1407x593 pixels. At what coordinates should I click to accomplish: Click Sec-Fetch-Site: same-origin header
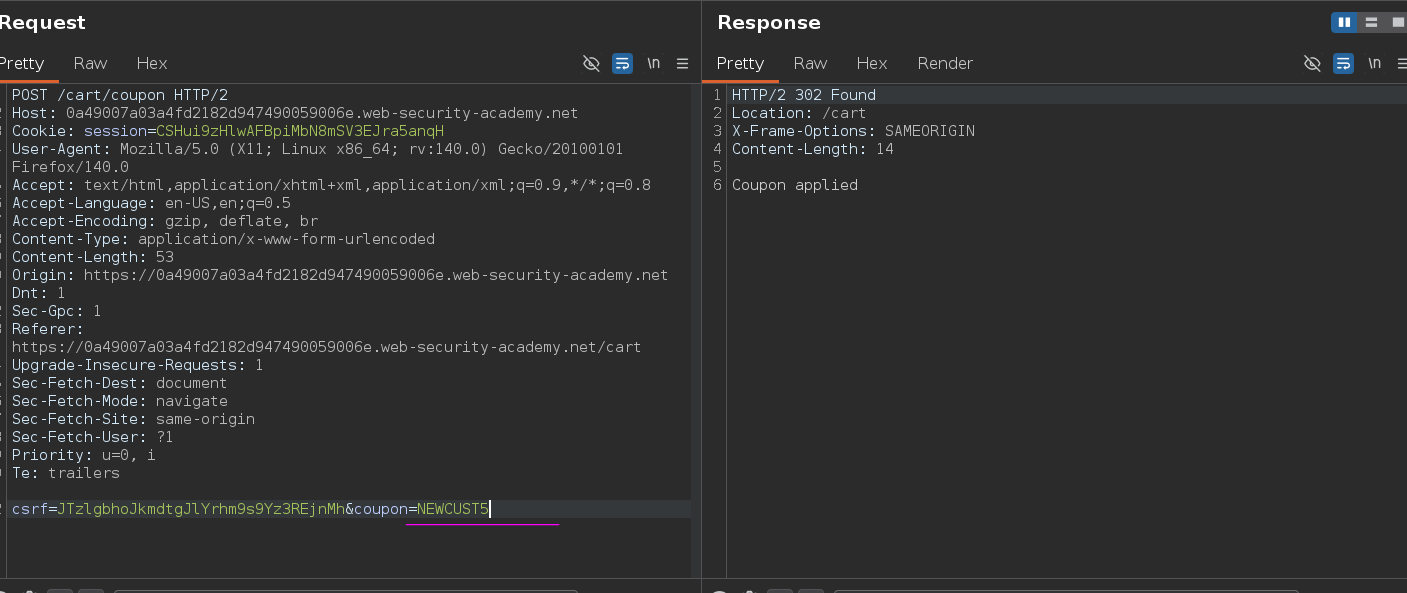click(x=133, y=419)
